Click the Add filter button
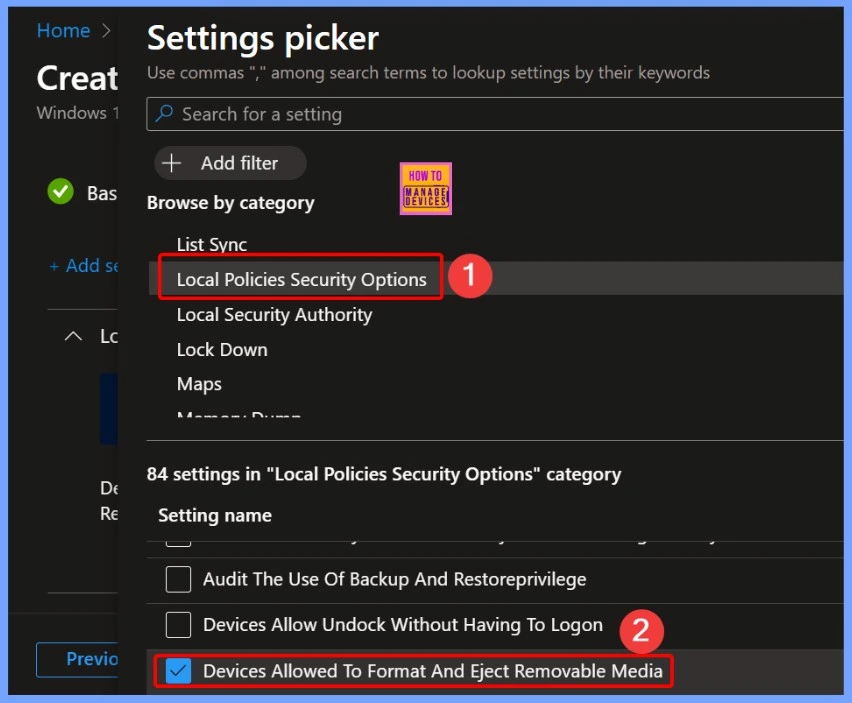The height and width of the screenshot is (703, 852). [230, 163]
